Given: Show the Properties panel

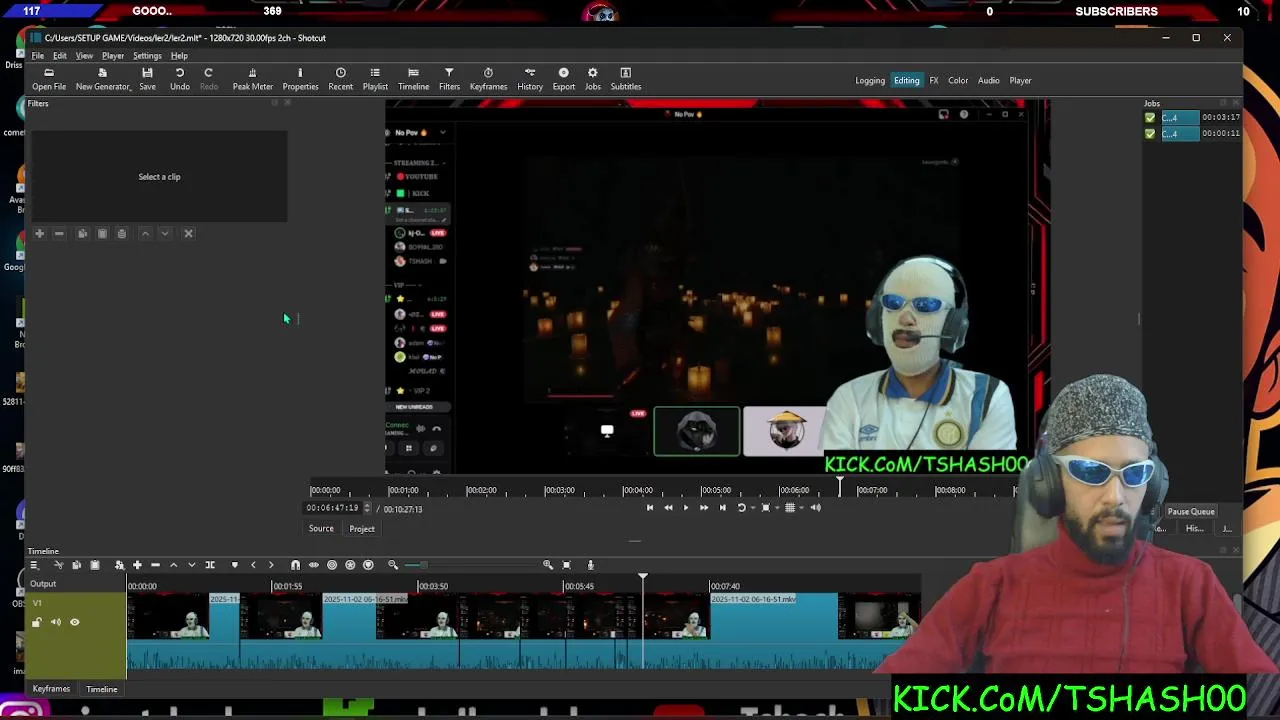Looking at the screenshot, I should (x=300, y=79).
